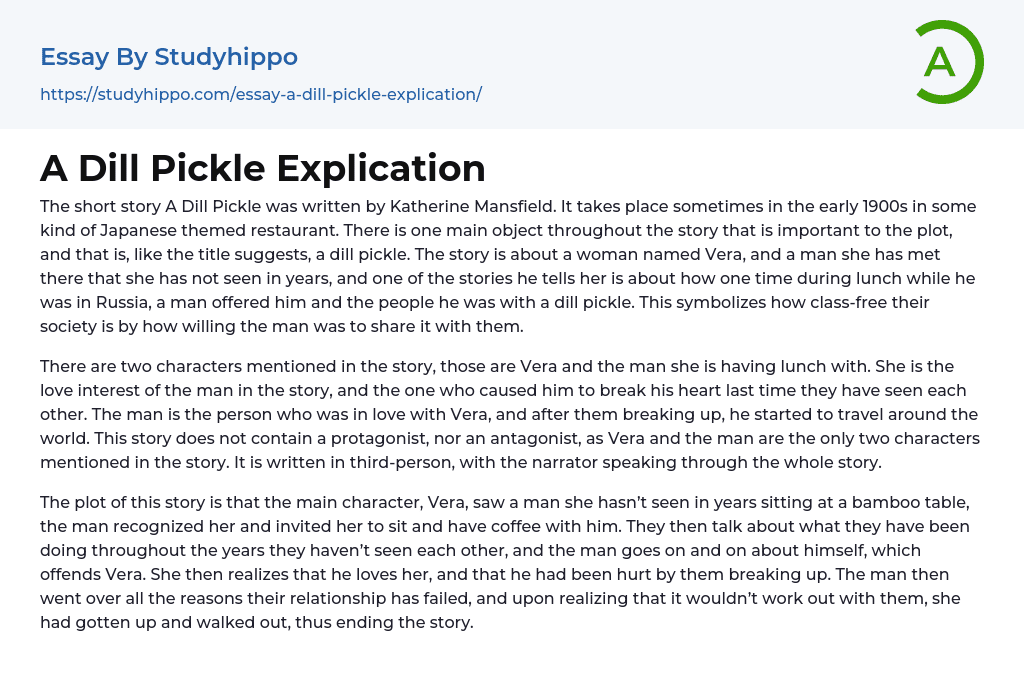Click the third paragraph's opening "The plot of this story"
1024x691 pixels.
[122, 502]
